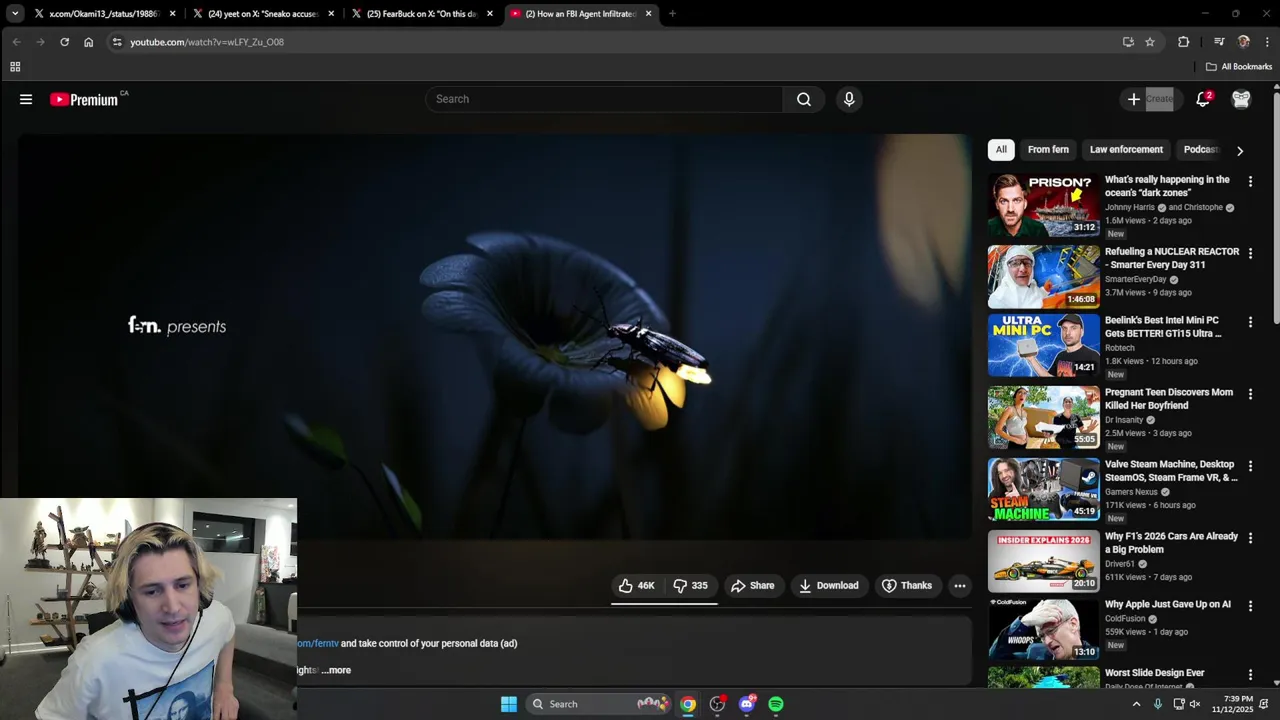The width and height of the screenshot is (1280, 720).
Task: Open the PRISON? ocean dark zones thumbnail
Action: pos(1043,205)
